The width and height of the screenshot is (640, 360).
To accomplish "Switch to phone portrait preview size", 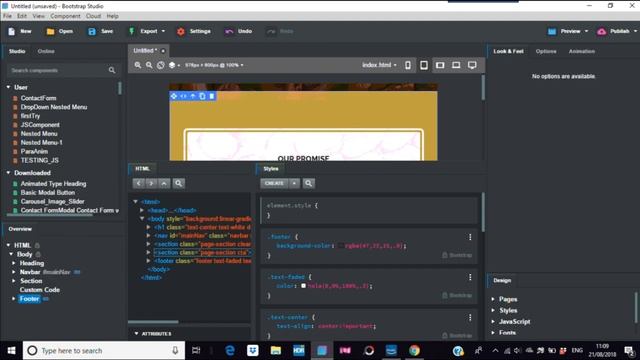I will click(408, 65).
